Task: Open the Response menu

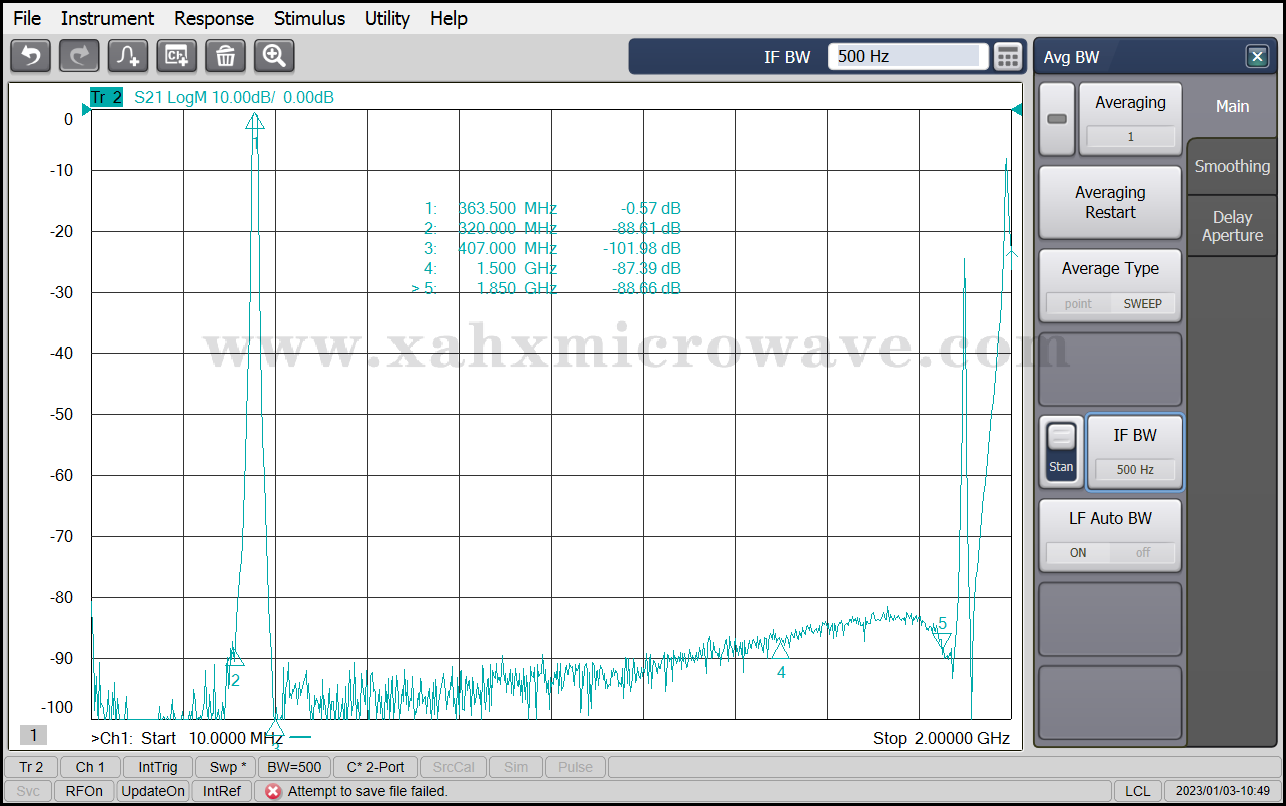Action: coord(214,18)
